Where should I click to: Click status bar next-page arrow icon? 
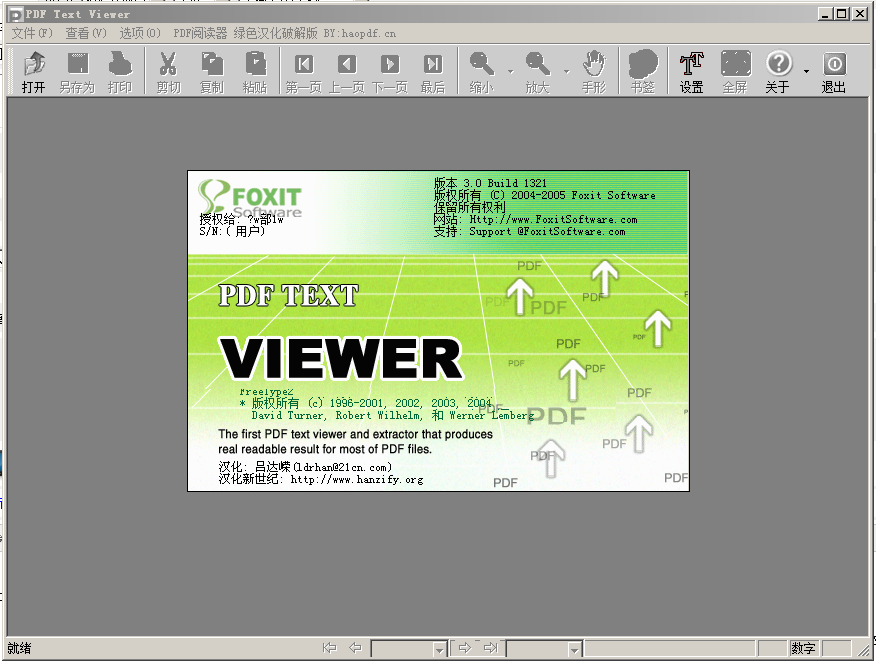[465, 648]
